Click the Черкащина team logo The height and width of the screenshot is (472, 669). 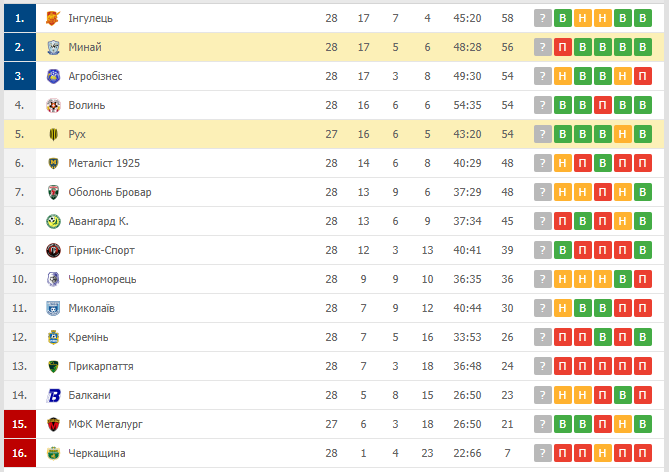(53, 453)
